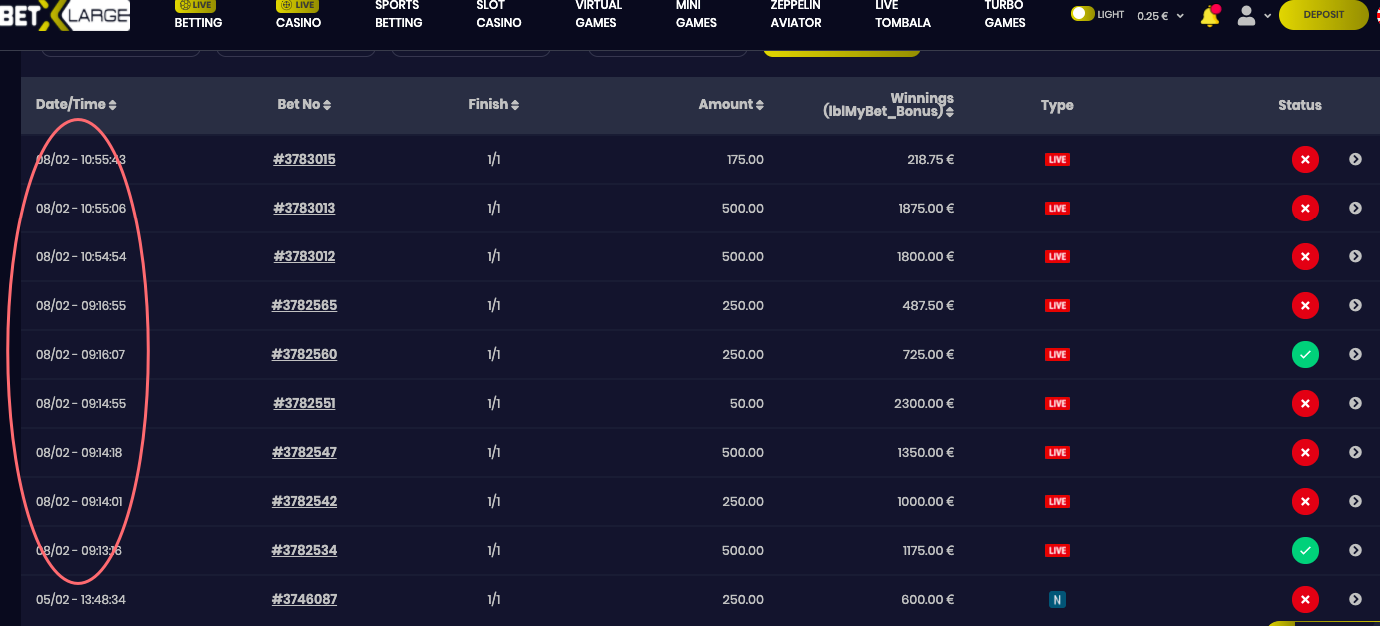Sort table by Date/Time column

click(76, 105)
